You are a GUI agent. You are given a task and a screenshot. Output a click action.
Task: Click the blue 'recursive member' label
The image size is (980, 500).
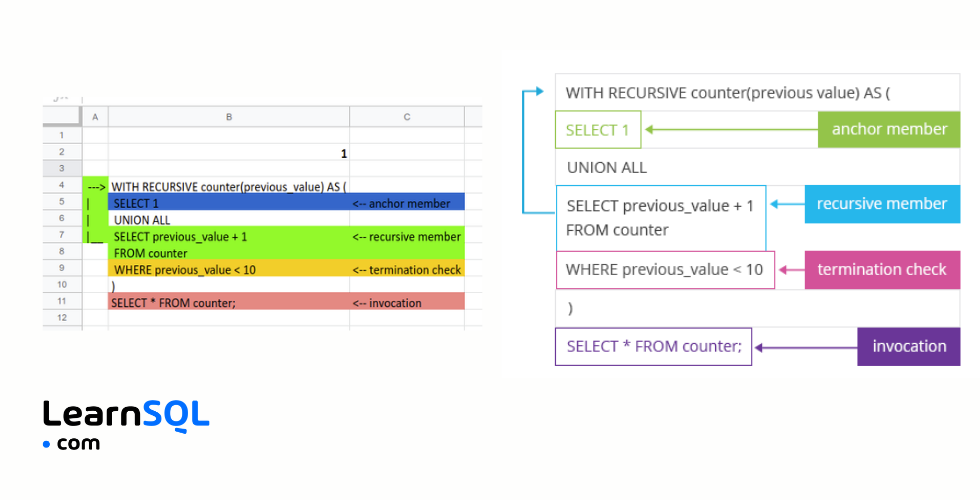click(x=882, y=204)
